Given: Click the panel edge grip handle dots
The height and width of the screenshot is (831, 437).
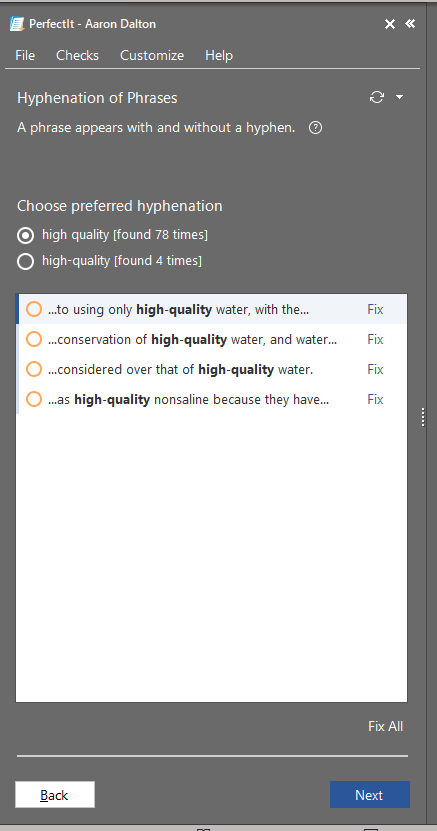Looking at the screenshot, I should coord(423,417).
